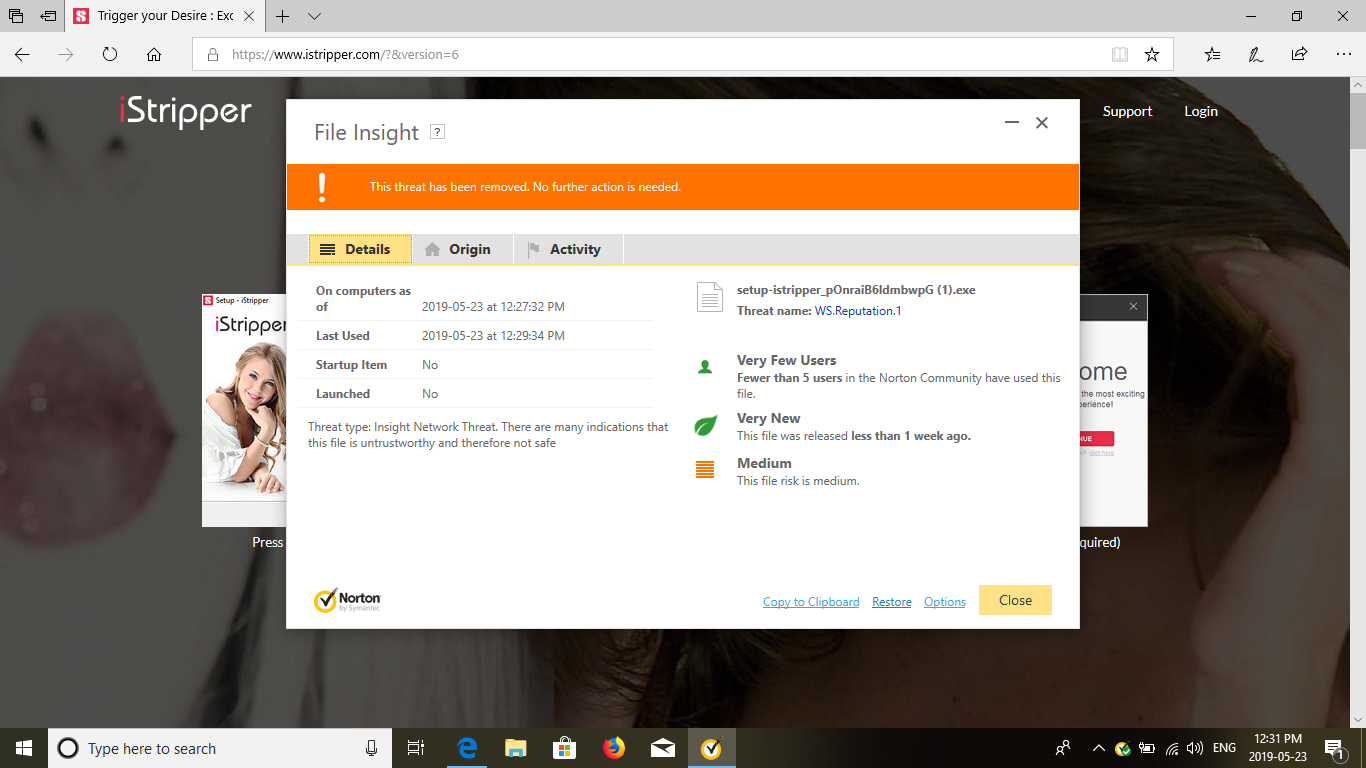Minimize the File Insight dialog
Screen dimensions: 1366x768
point(1012,123)
